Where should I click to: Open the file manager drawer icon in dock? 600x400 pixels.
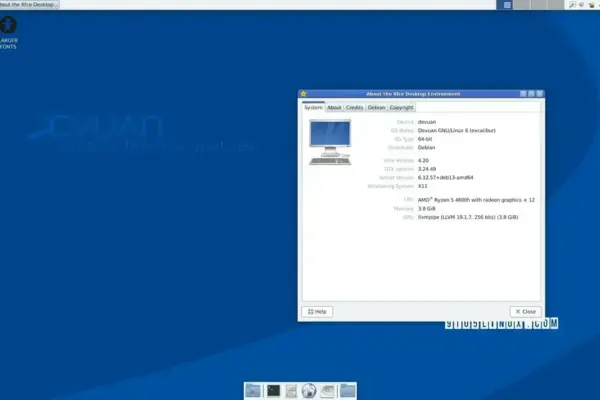[x=291, y=391]
